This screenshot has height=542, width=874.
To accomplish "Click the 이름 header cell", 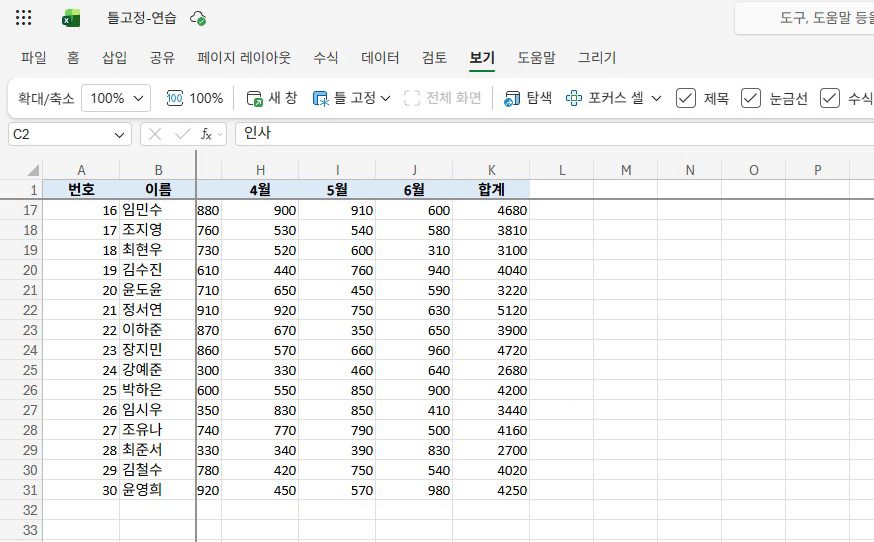I will (x=158, y=190).
